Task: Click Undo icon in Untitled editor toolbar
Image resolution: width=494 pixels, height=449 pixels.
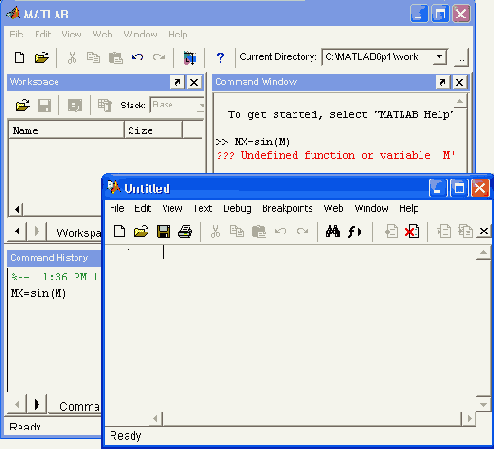Action: pos(281,231)
